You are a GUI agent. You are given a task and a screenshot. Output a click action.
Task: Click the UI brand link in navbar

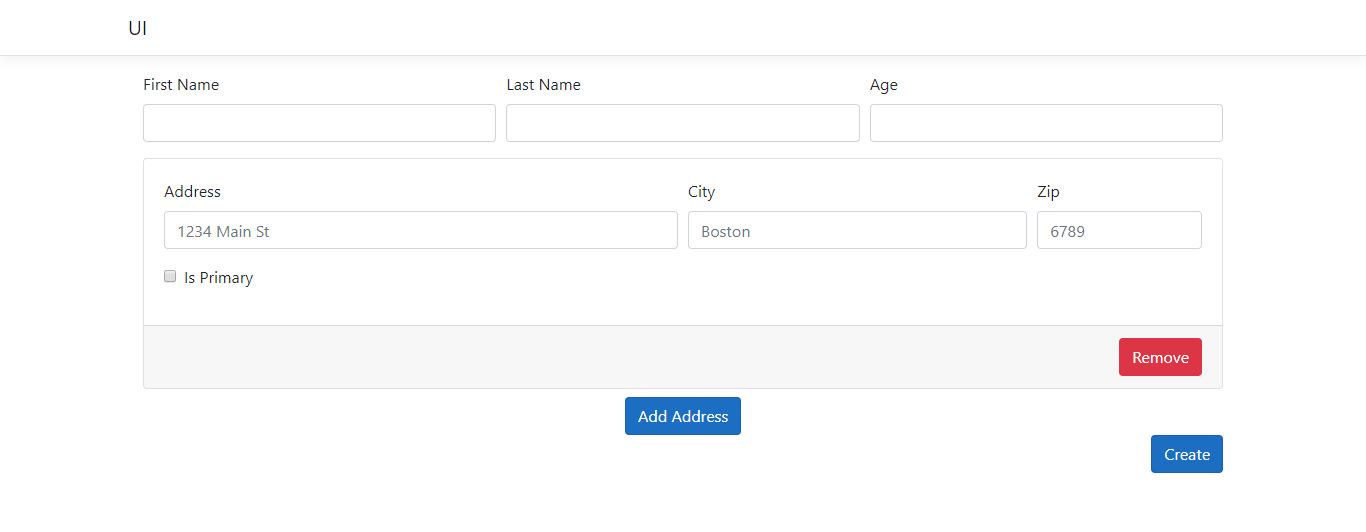[x=138, y=28]
